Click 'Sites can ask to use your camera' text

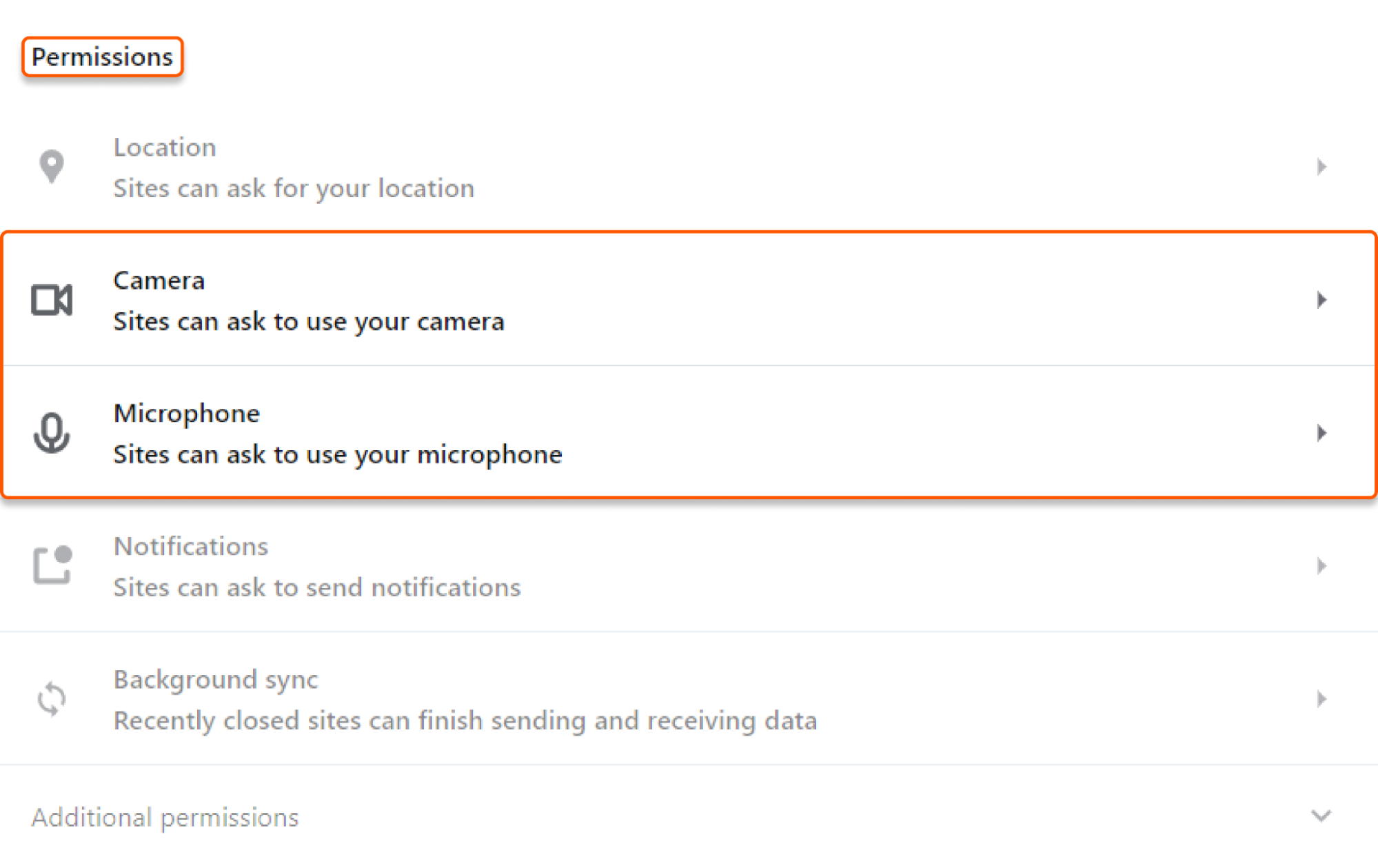310,321
